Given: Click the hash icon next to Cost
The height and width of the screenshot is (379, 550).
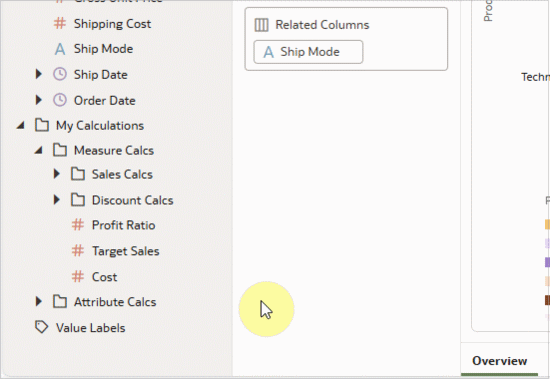Looking at the screenshot, I should click(x=78, y=277).
